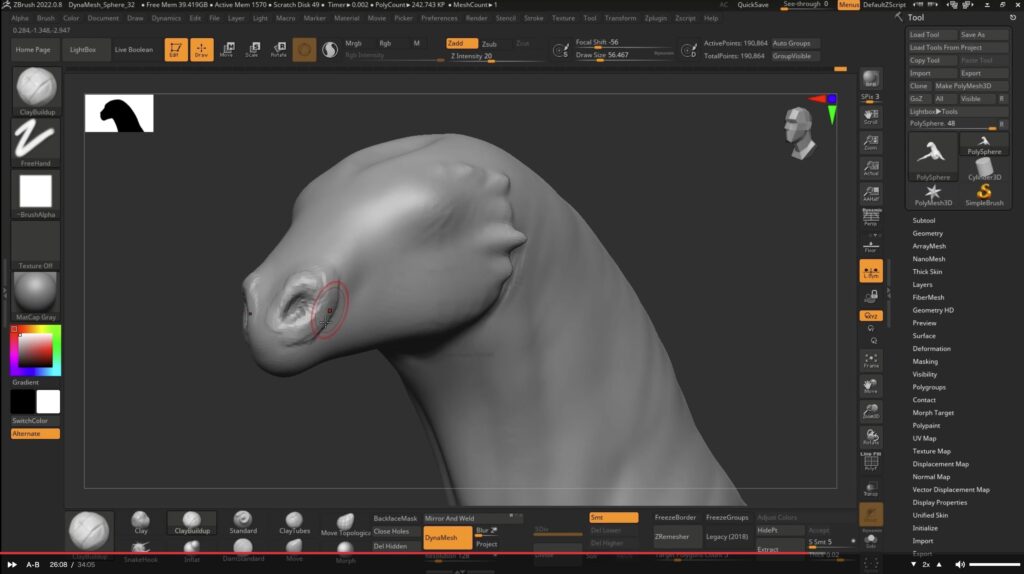Open the Deformation subpalette
Image resolution: width=1024 pixels, height=574 pixels.
[x=931, y=349]
